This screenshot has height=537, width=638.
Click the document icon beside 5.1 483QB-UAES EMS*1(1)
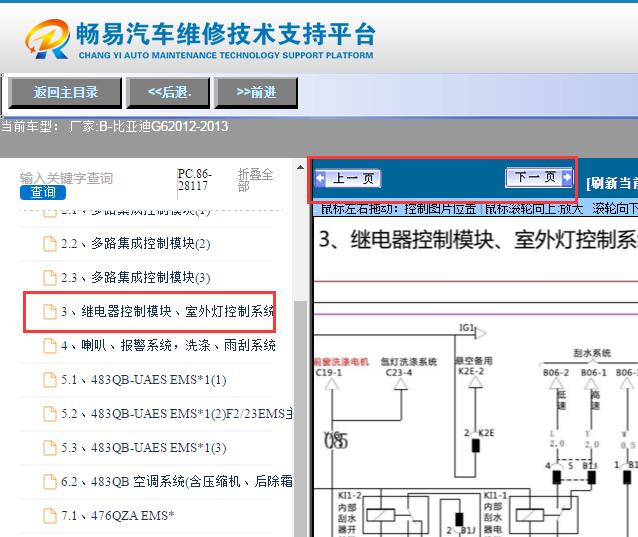coord(49,380)
